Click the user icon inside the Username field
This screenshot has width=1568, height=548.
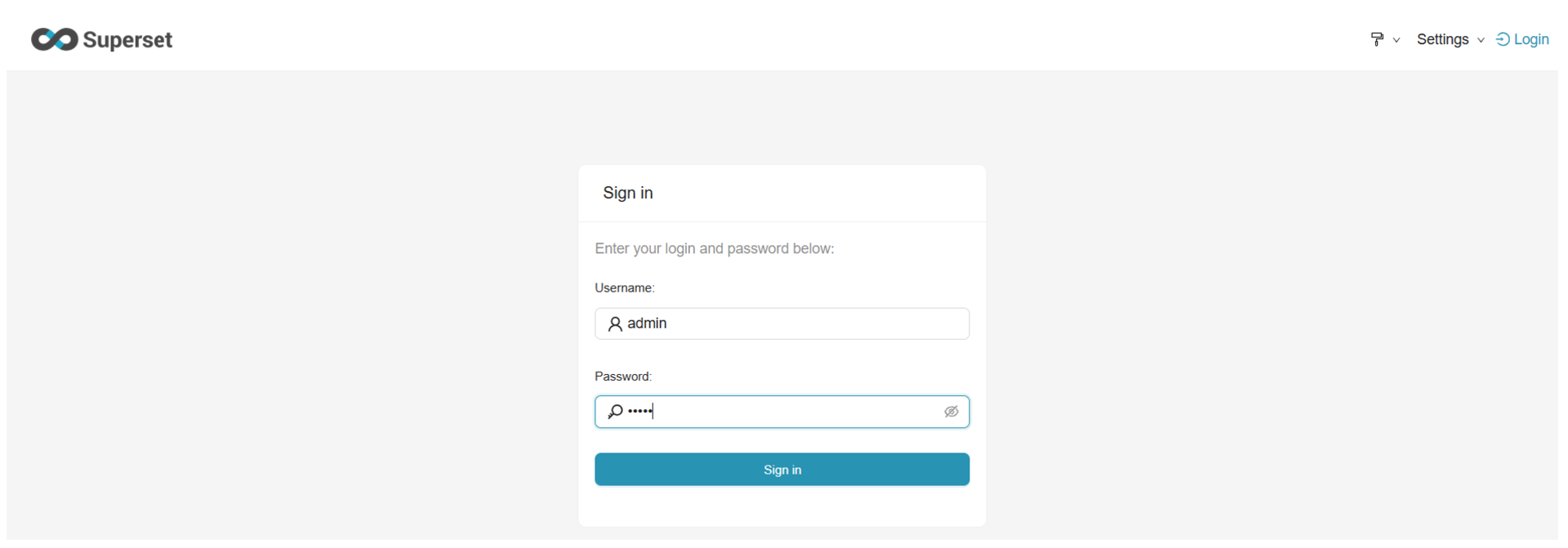616,323
